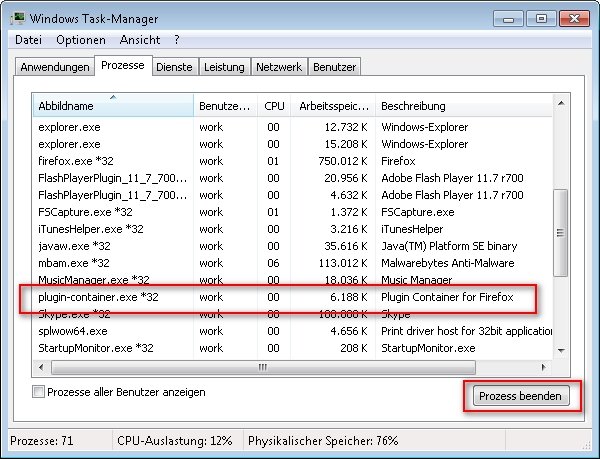The width and height of the screenshot is (600, 459).
Task: Select the StartupMonitor.exe *32 process
Action: coord(293,348)
